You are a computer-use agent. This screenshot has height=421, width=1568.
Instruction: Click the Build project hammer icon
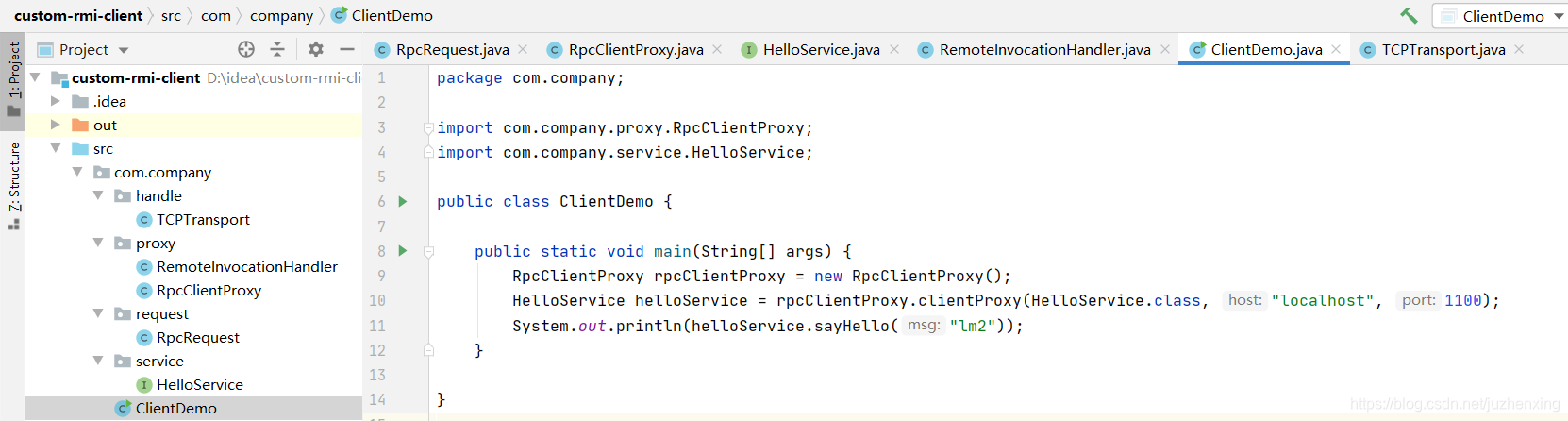pos(1409,15)
